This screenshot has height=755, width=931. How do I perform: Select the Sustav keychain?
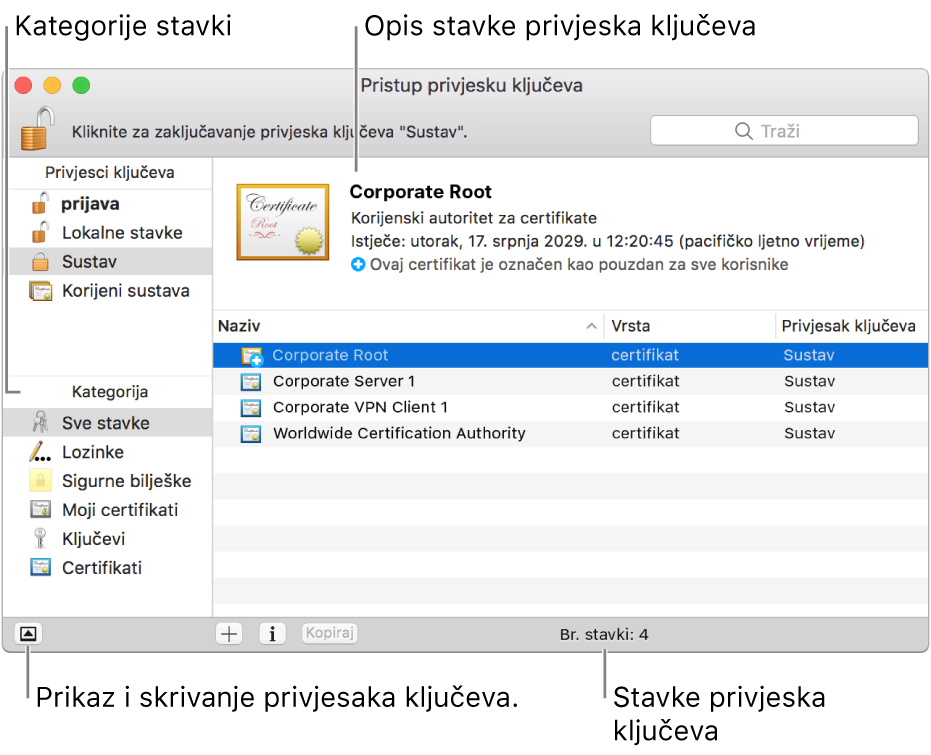[x=110, y=262]
